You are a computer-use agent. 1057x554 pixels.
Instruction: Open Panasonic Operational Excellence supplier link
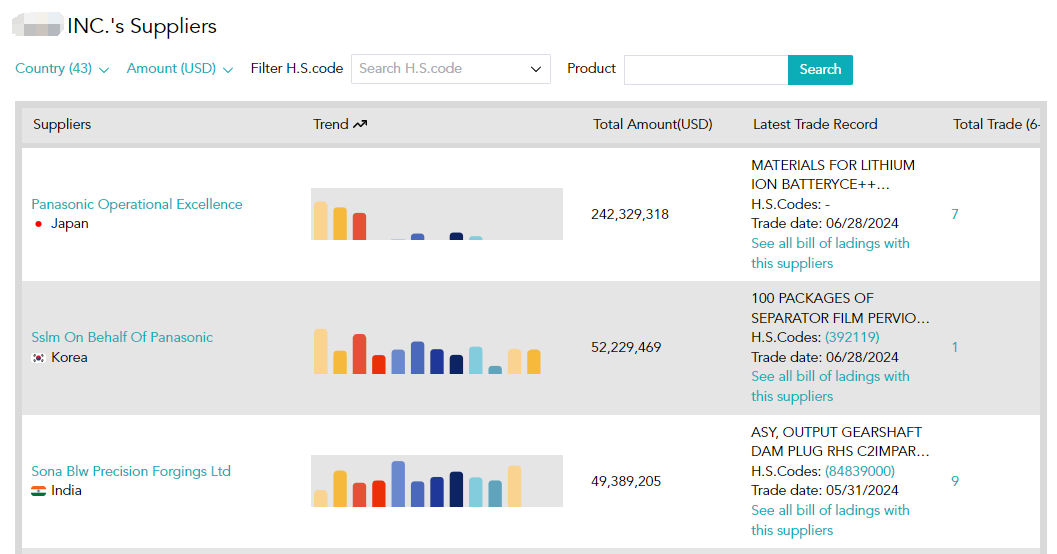137,204
